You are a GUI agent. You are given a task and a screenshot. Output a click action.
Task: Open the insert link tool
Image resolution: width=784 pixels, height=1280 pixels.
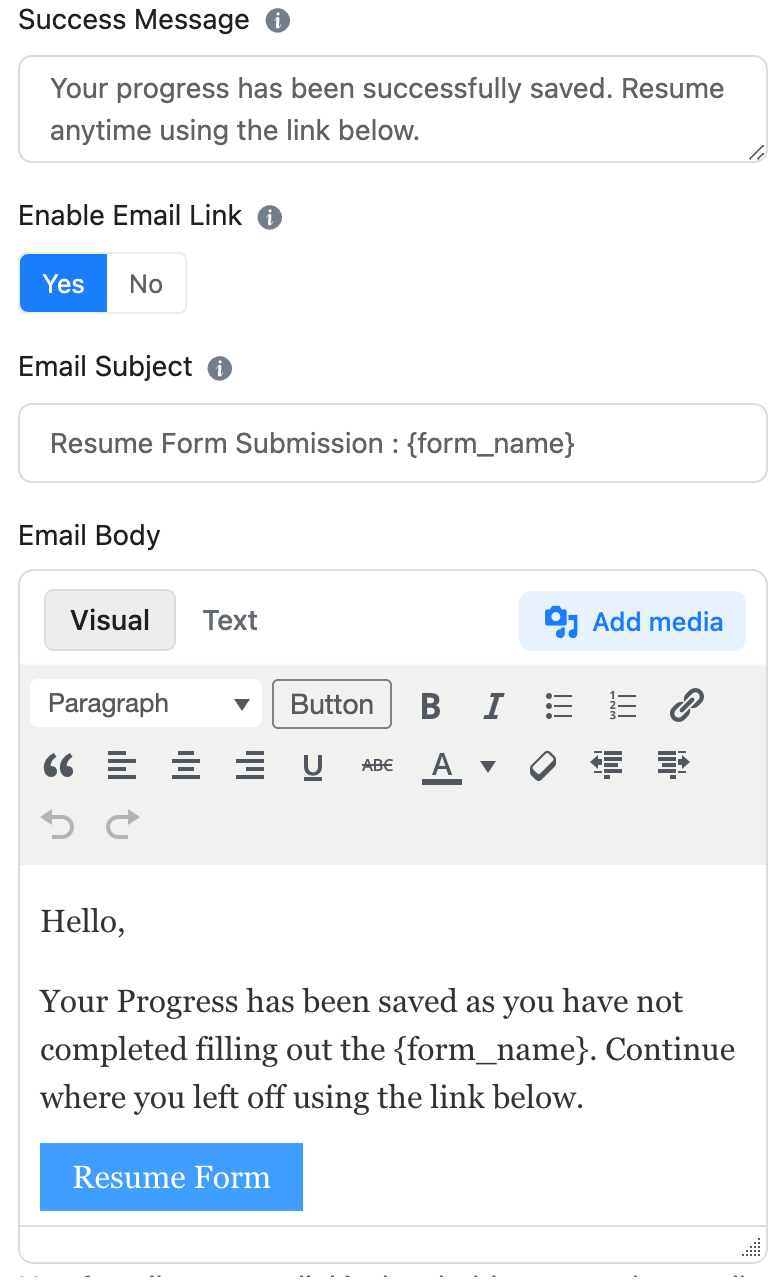[687, 705]
